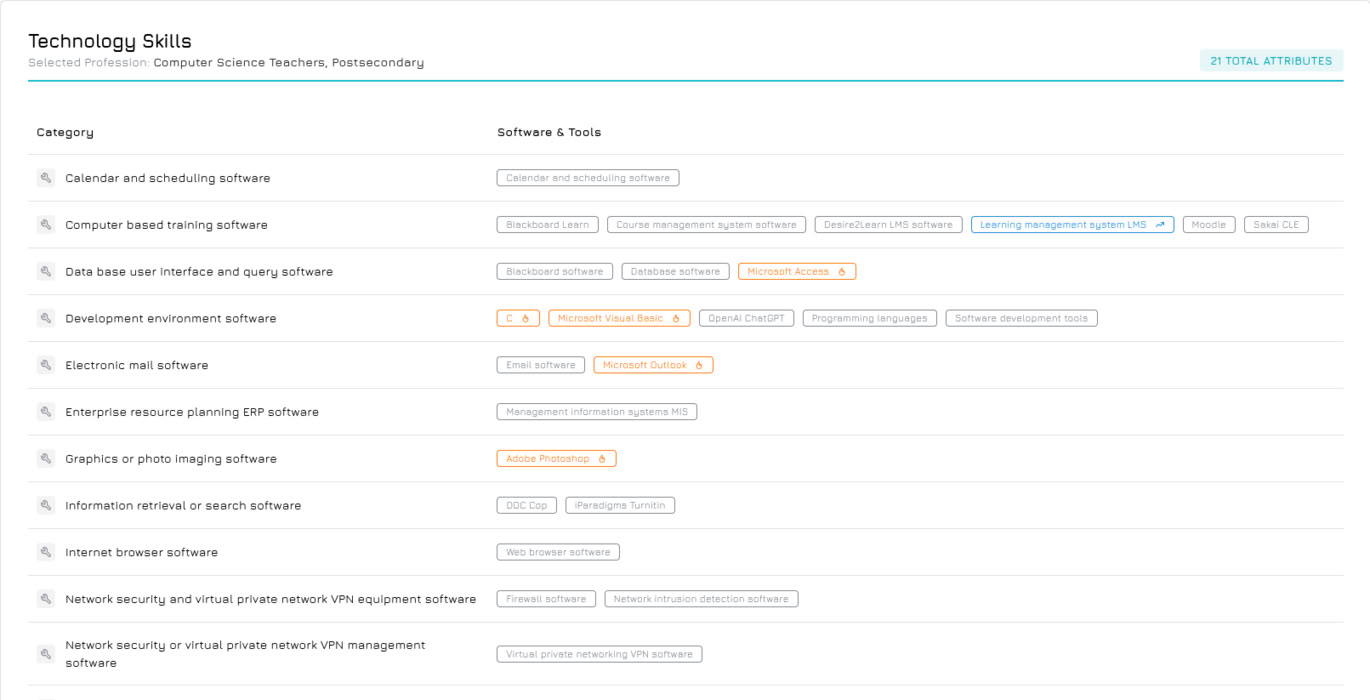Select the OpenAI ChatGPT tag
The height and width of the screenshot is (700, 1370).
746,319
